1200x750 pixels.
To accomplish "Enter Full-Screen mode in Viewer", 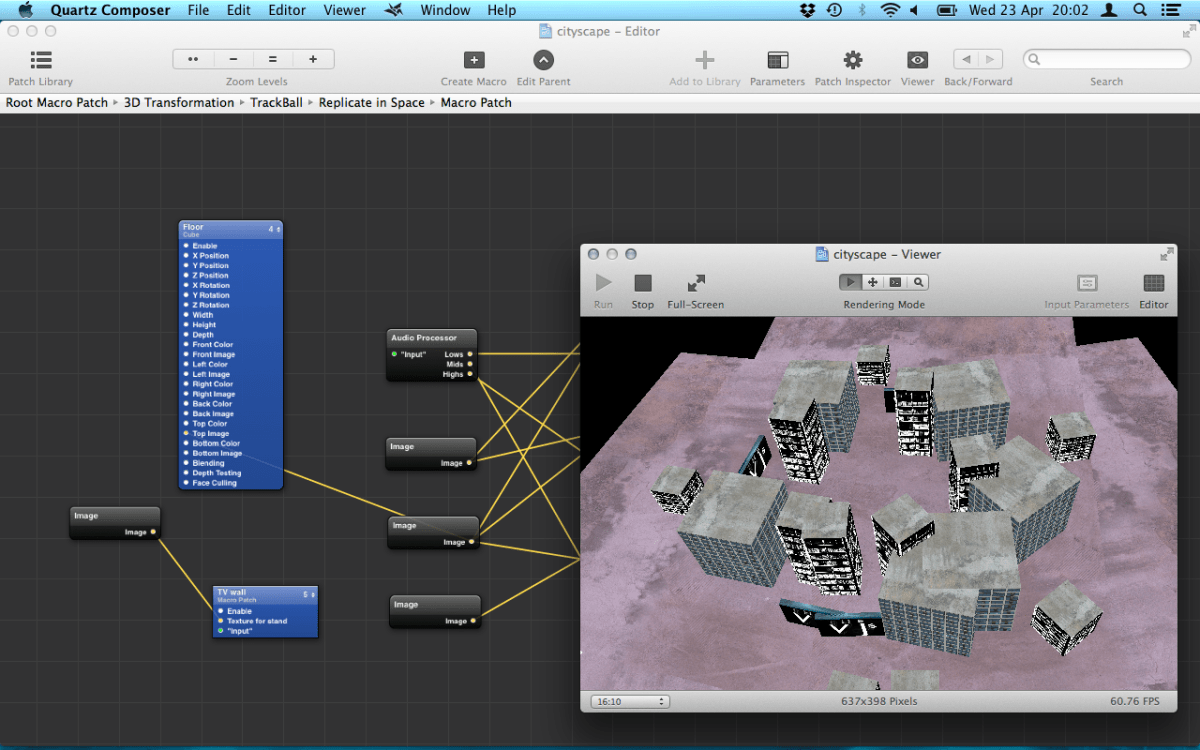I will 696,284.
